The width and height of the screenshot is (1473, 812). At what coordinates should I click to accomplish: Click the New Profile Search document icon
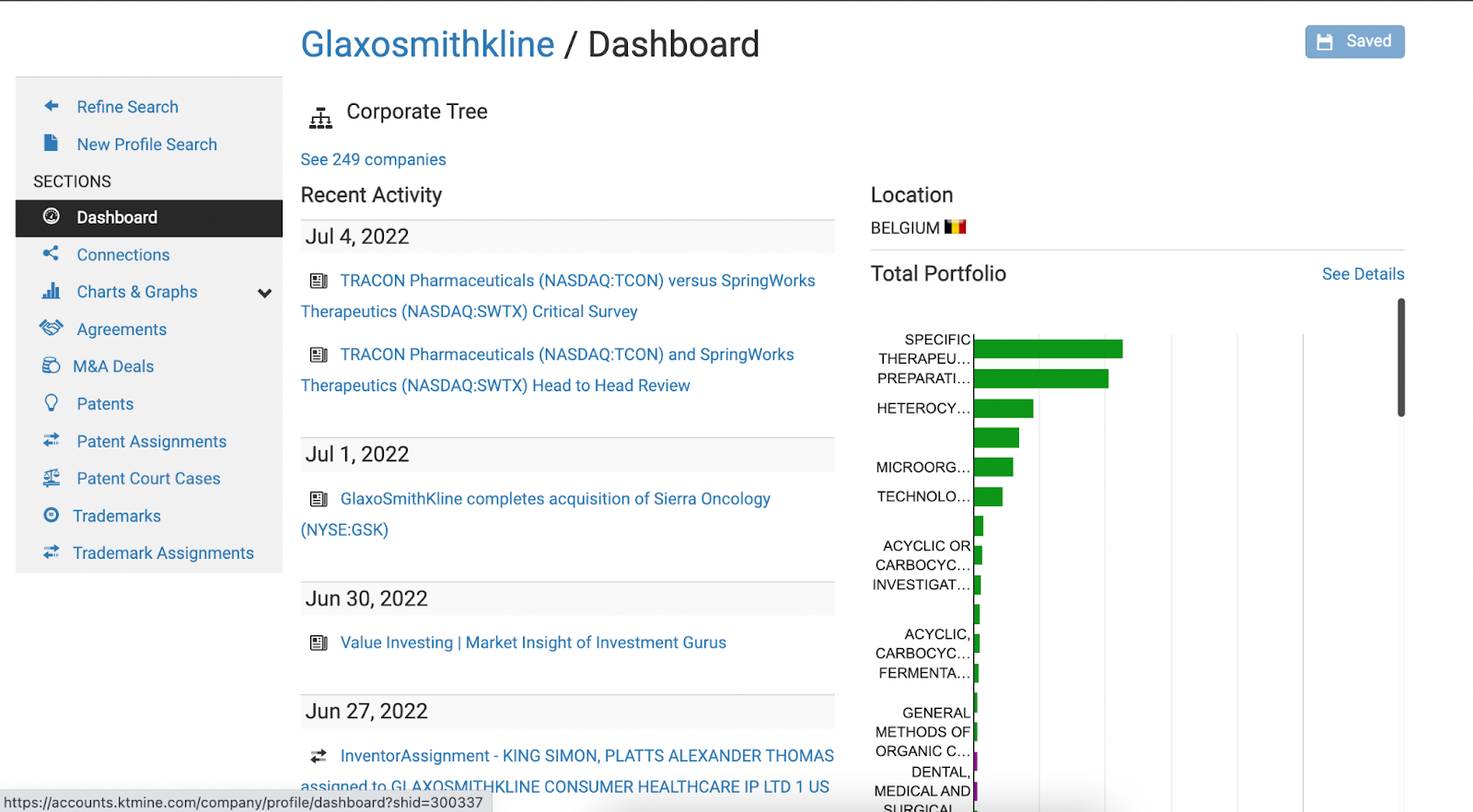point(52,143)
